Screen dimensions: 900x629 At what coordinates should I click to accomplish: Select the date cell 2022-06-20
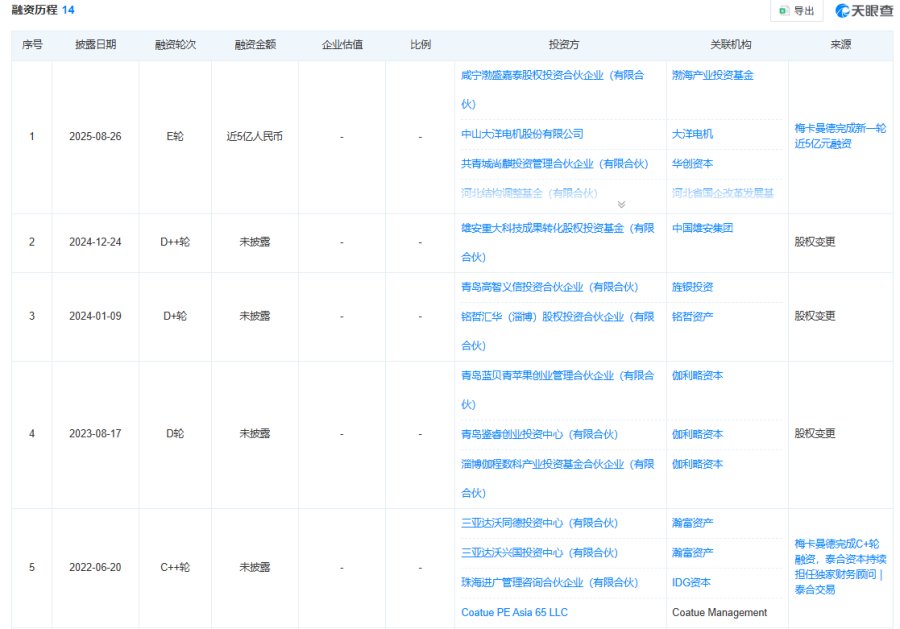[95, 568]
